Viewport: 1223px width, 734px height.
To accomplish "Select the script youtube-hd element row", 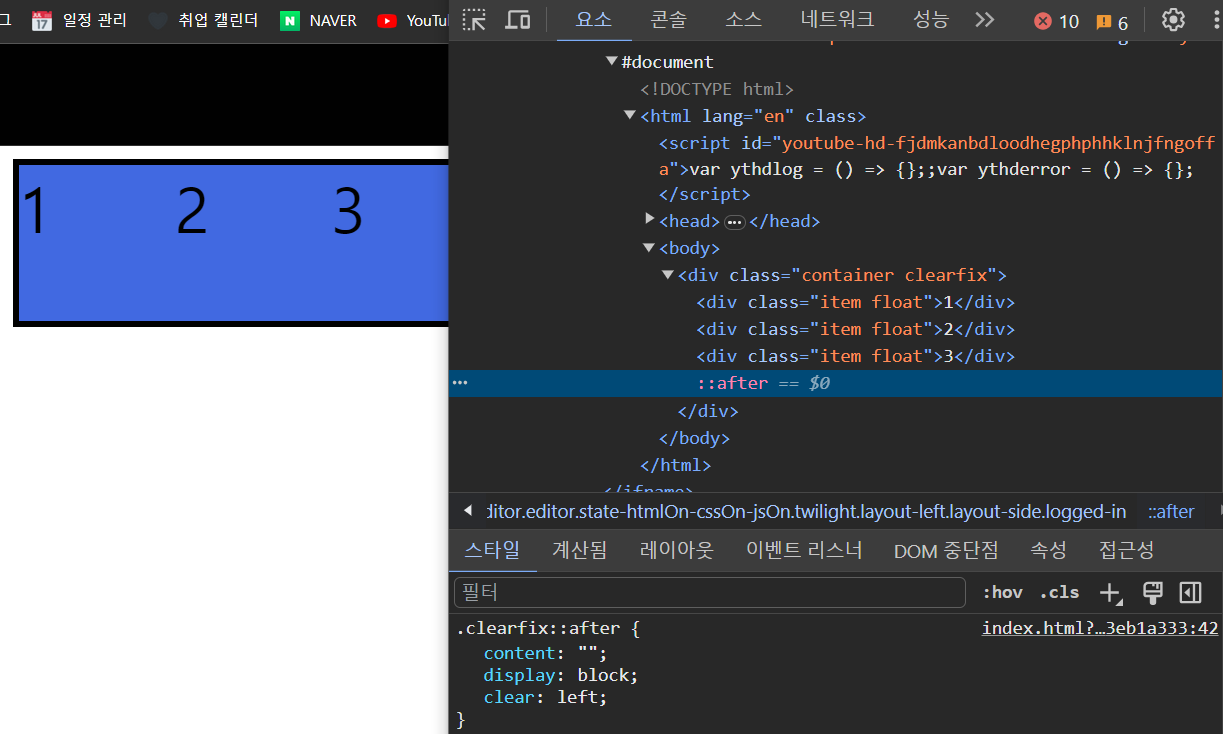I will (936, 168).
